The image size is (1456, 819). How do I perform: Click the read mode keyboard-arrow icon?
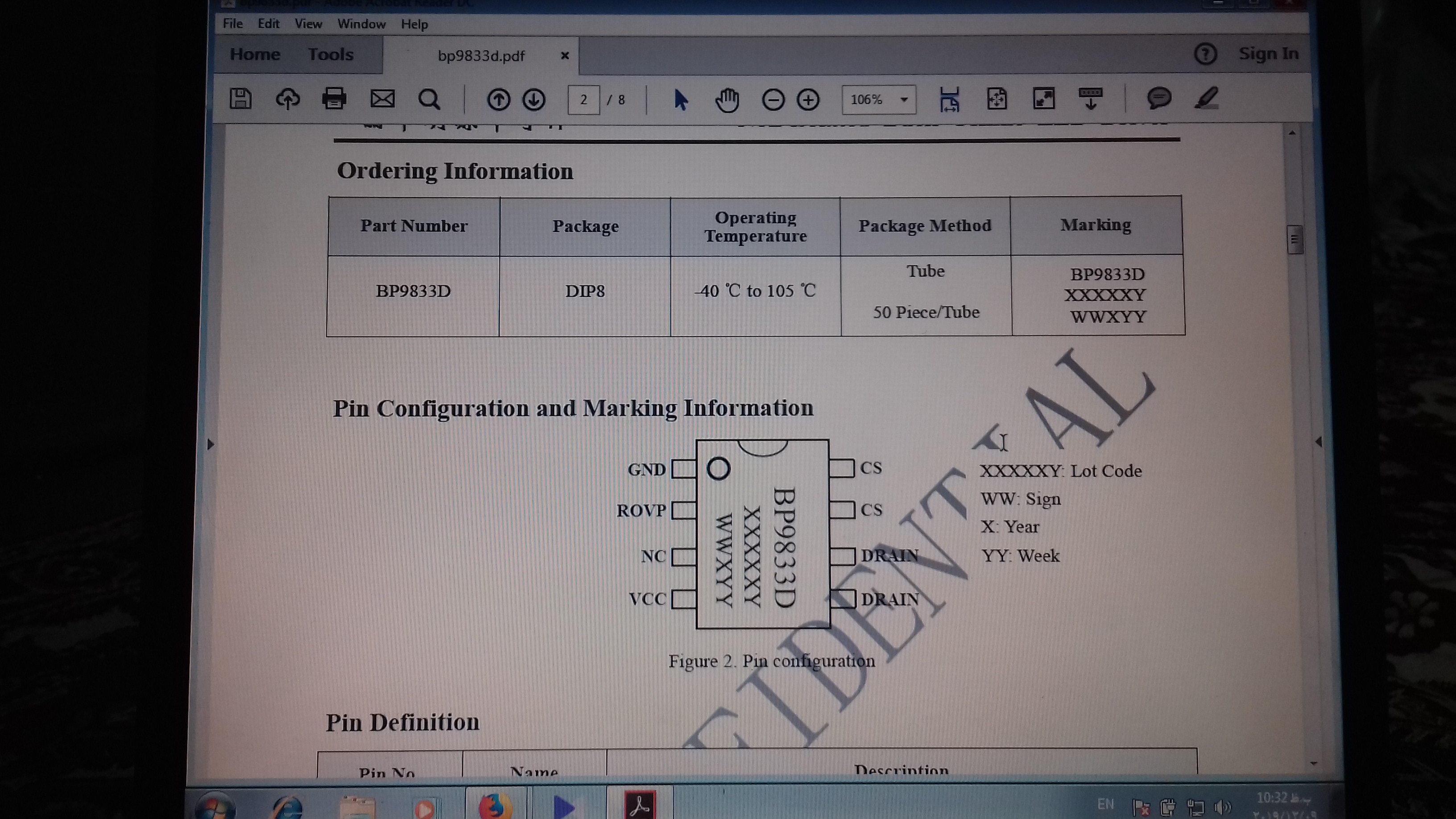1091,99
